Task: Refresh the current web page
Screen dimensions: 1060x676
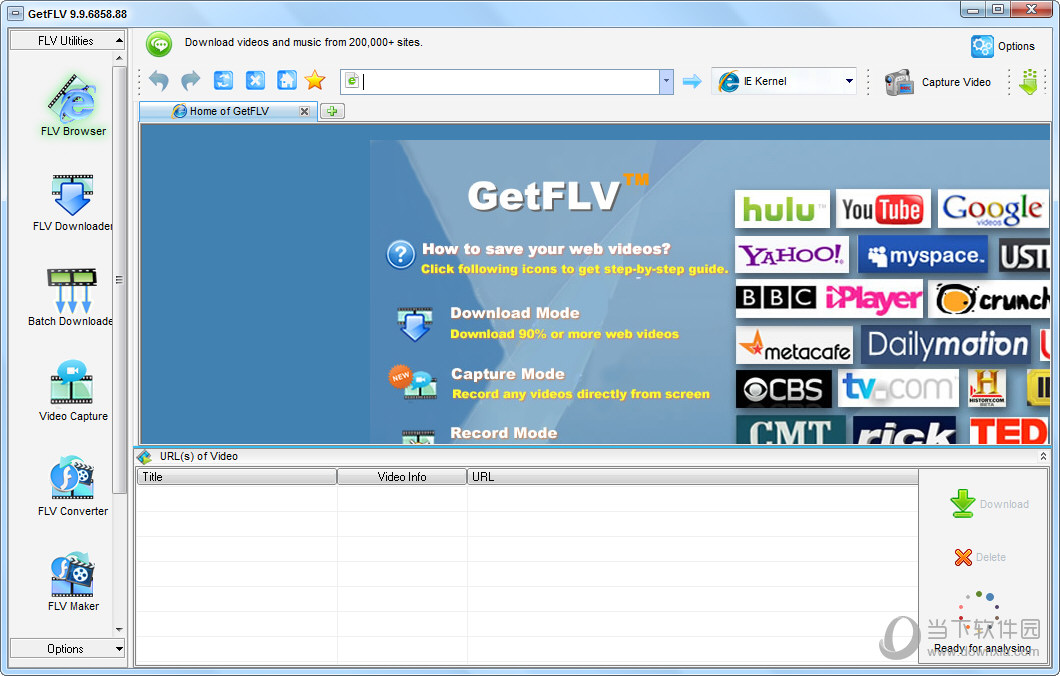Action: pos(223,80)
